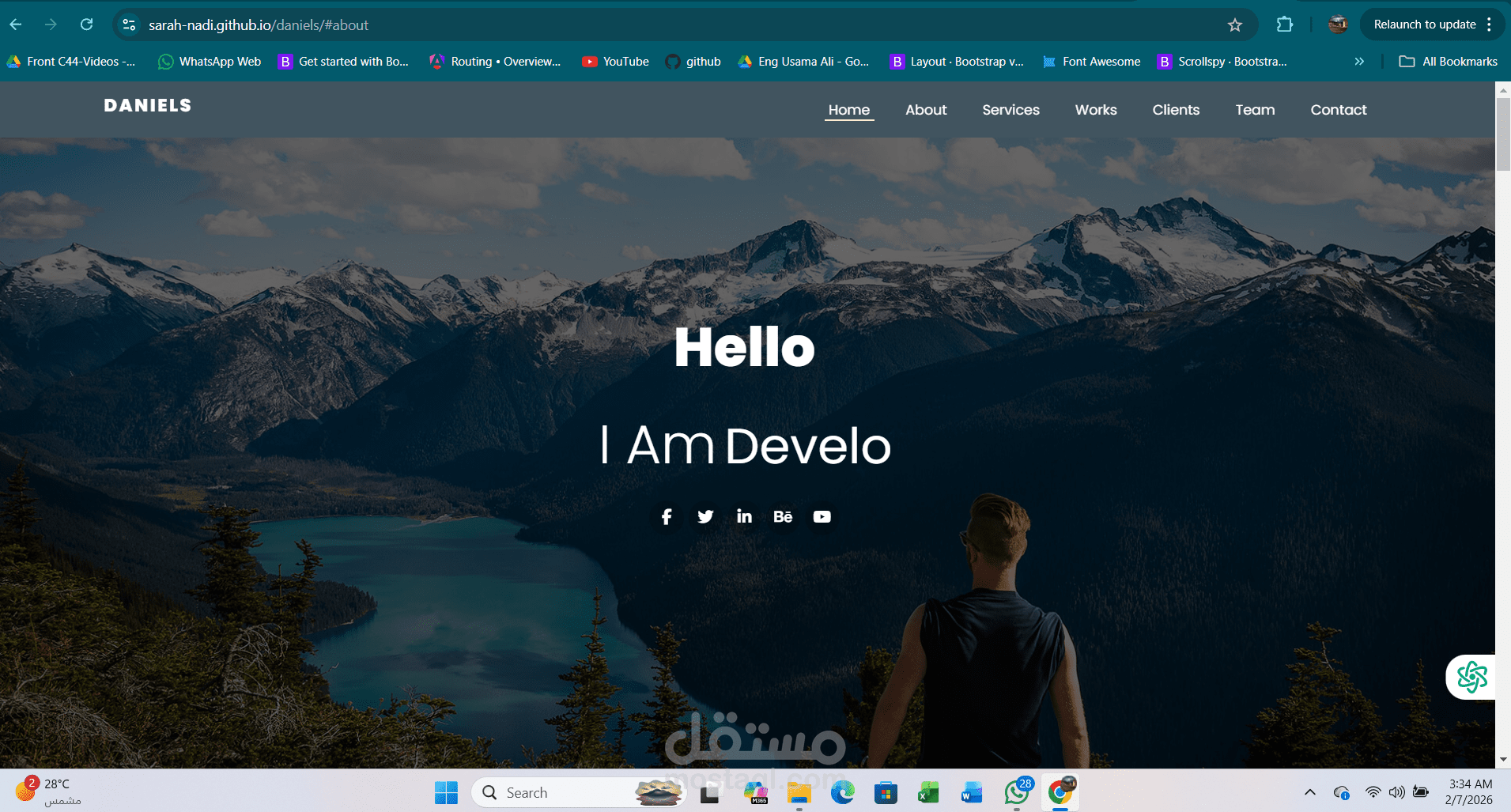Click the scrollbar up arrow
Image resolution: width=1511 pixels, height=812 pixels.
pos(1503,89)
